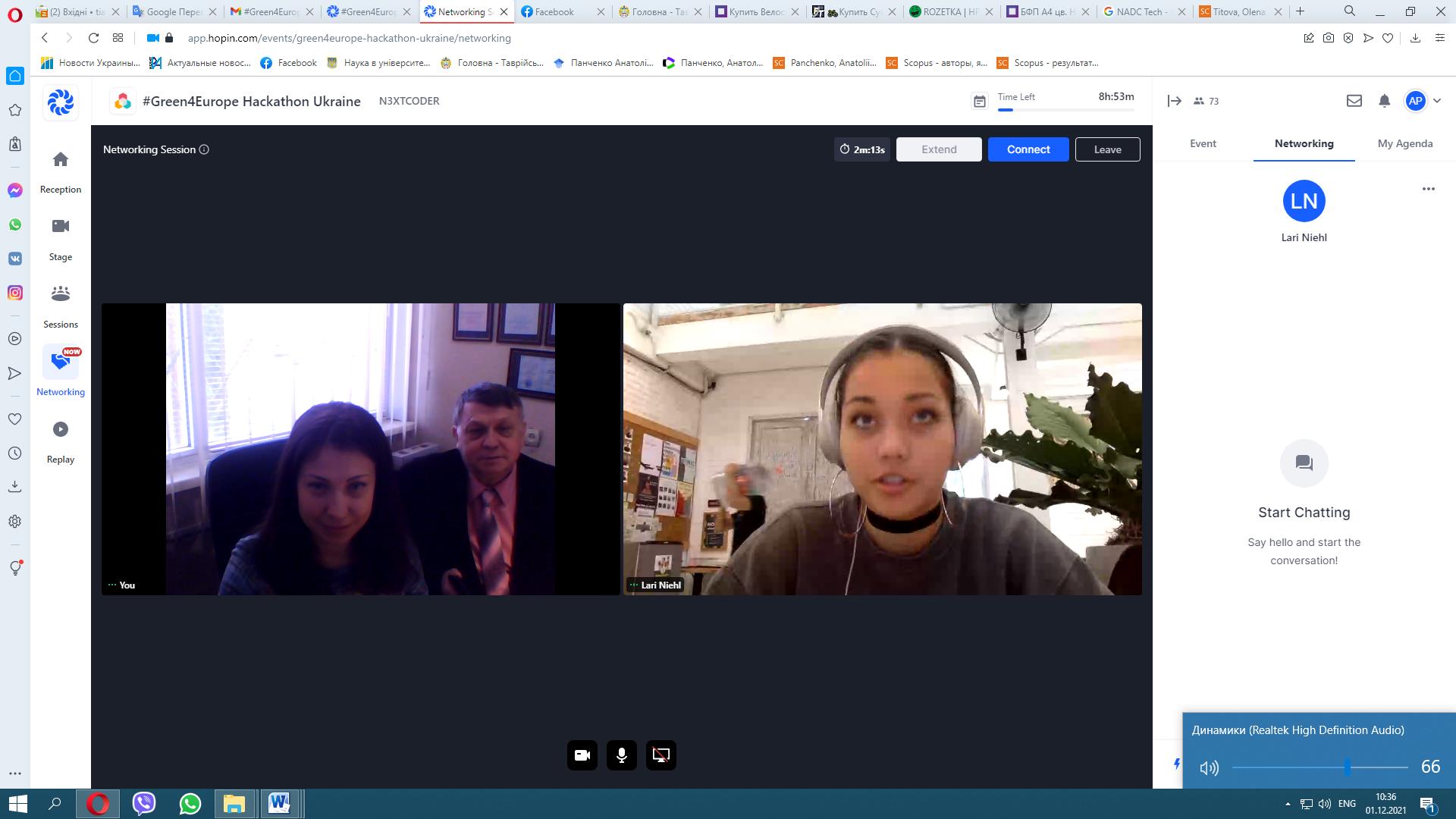Screen dimensions: 1456x819
Task: Show hidden system tray icons arrow
Action: (1287, 804)
